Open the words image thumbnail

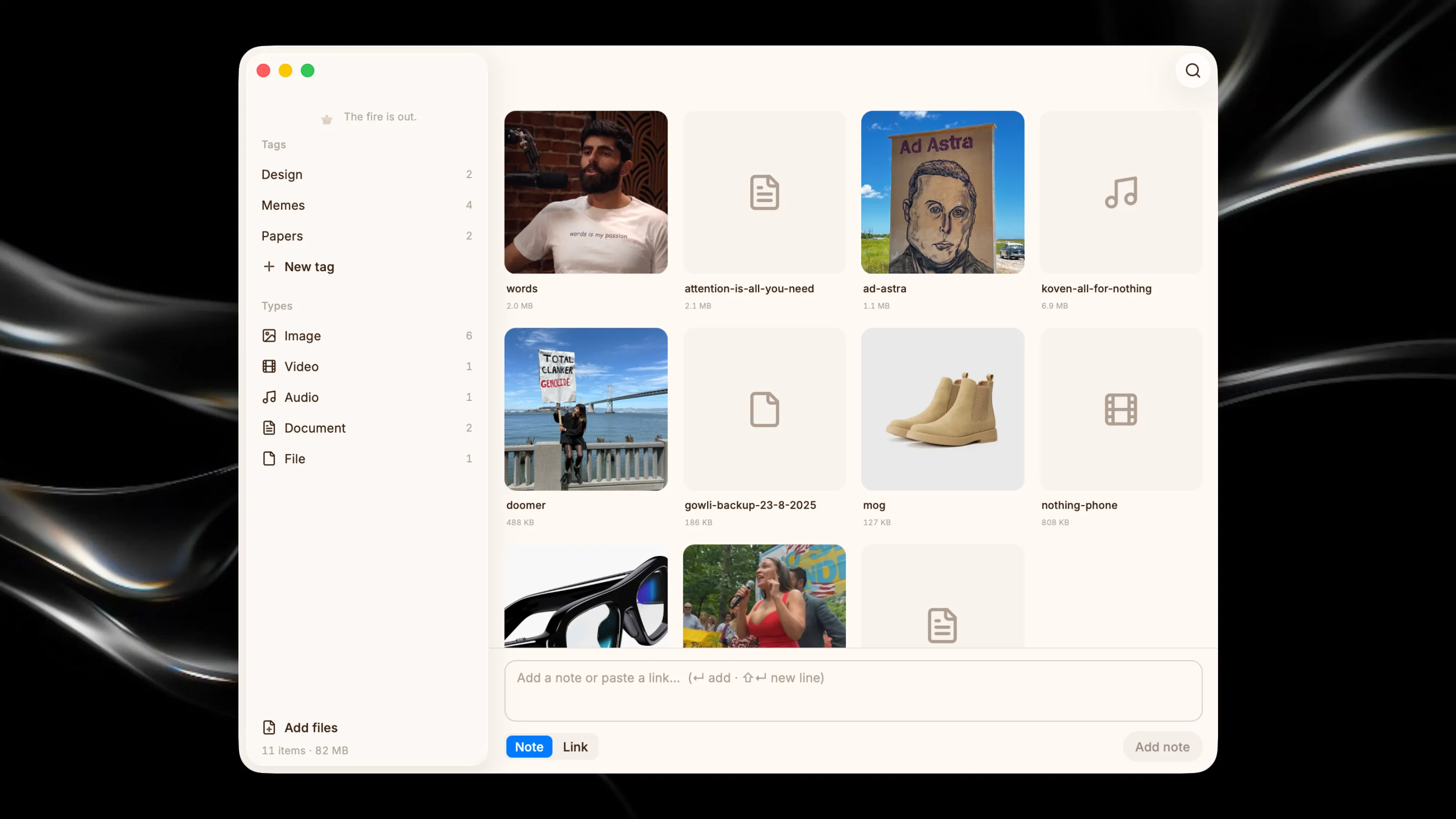pyautogui.click(x=586, y=192)
